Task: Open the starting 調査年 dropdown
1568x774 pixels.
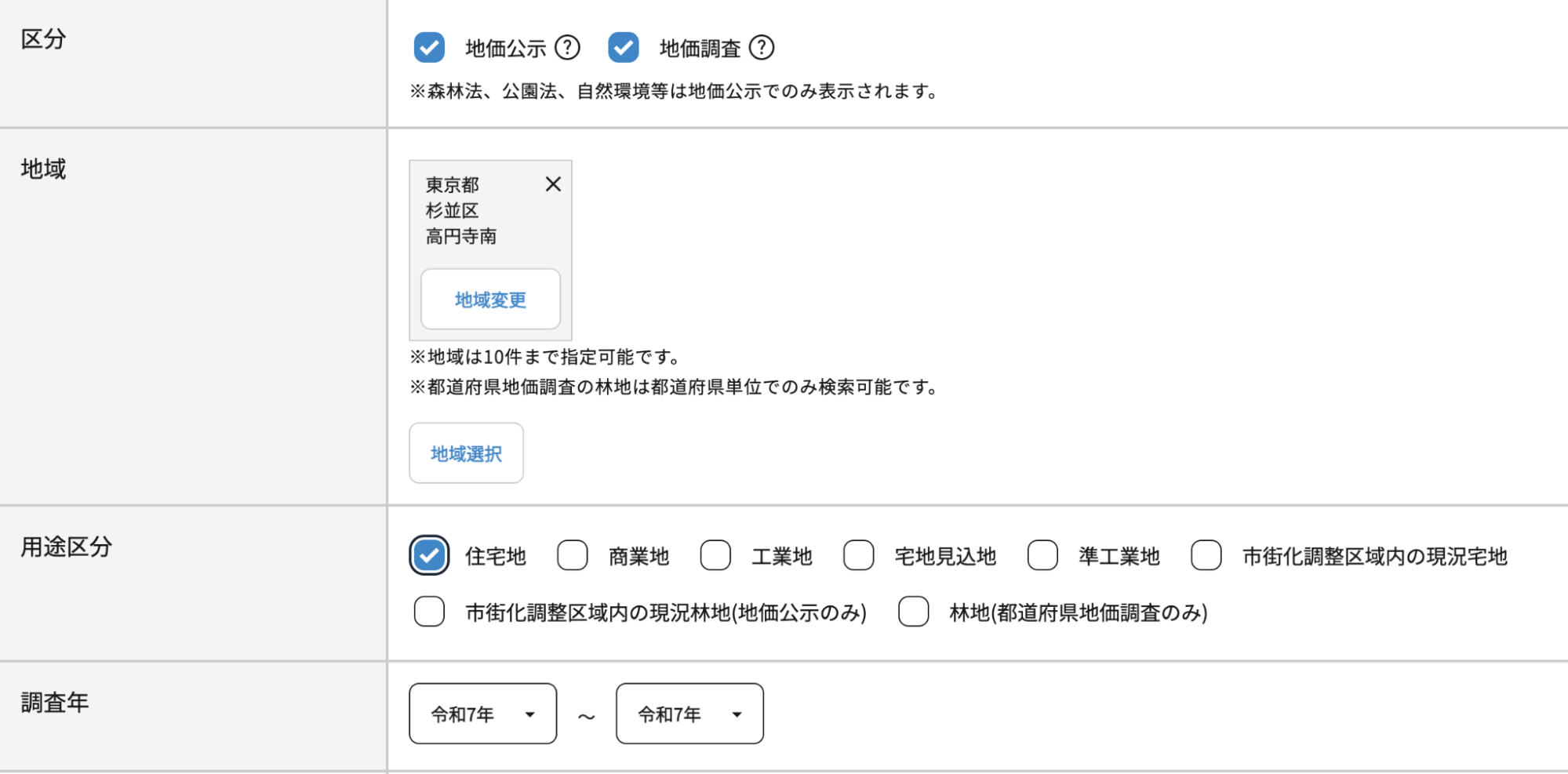Action: click(x=482, y=714)
